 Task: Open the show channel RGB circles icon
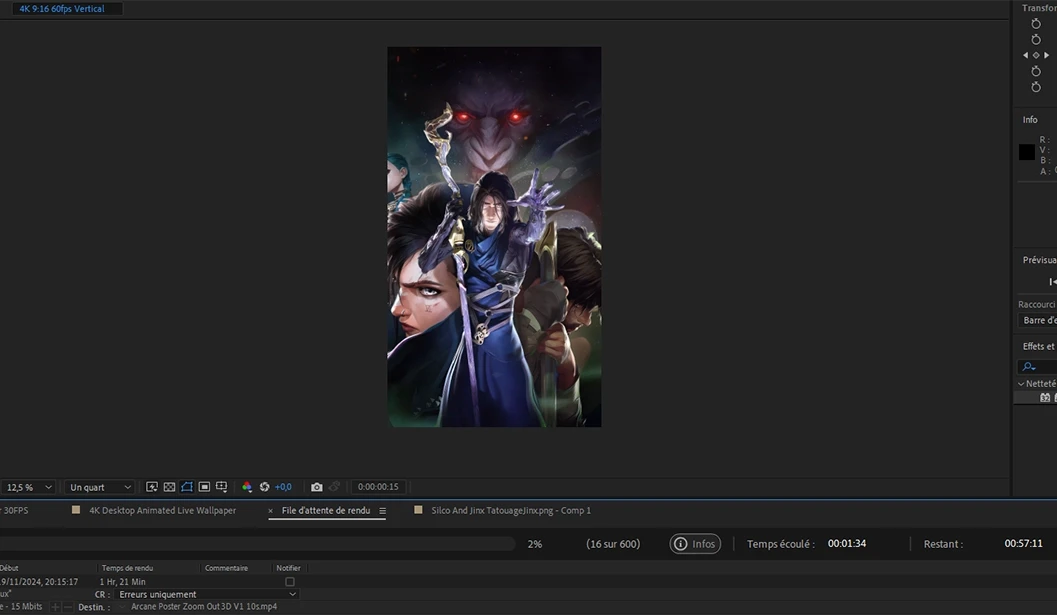click(247, 487)
